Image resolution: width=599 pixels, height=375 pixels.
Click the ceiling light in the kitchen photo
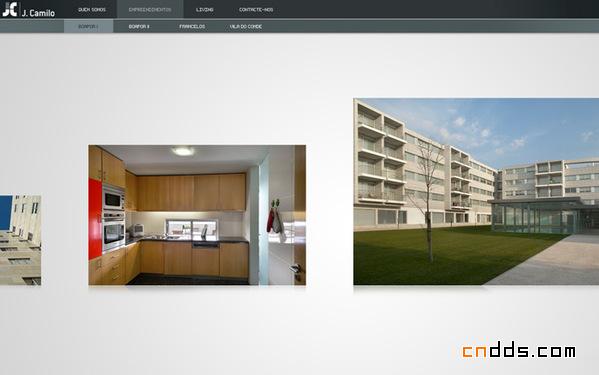click(183, 152)
